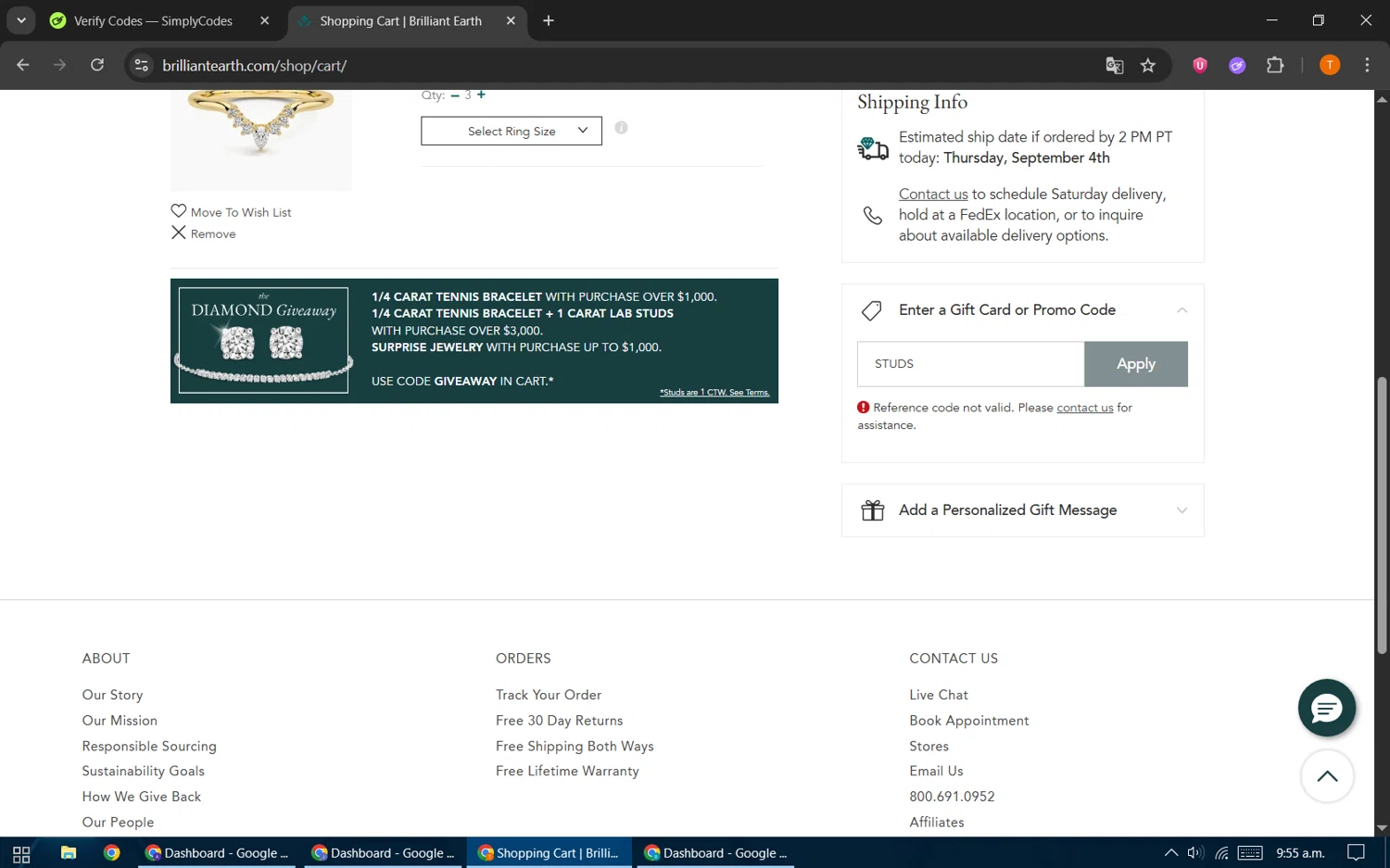Click the back to top arrow button
The image size is (1390, 868).
pos(1327,776)
